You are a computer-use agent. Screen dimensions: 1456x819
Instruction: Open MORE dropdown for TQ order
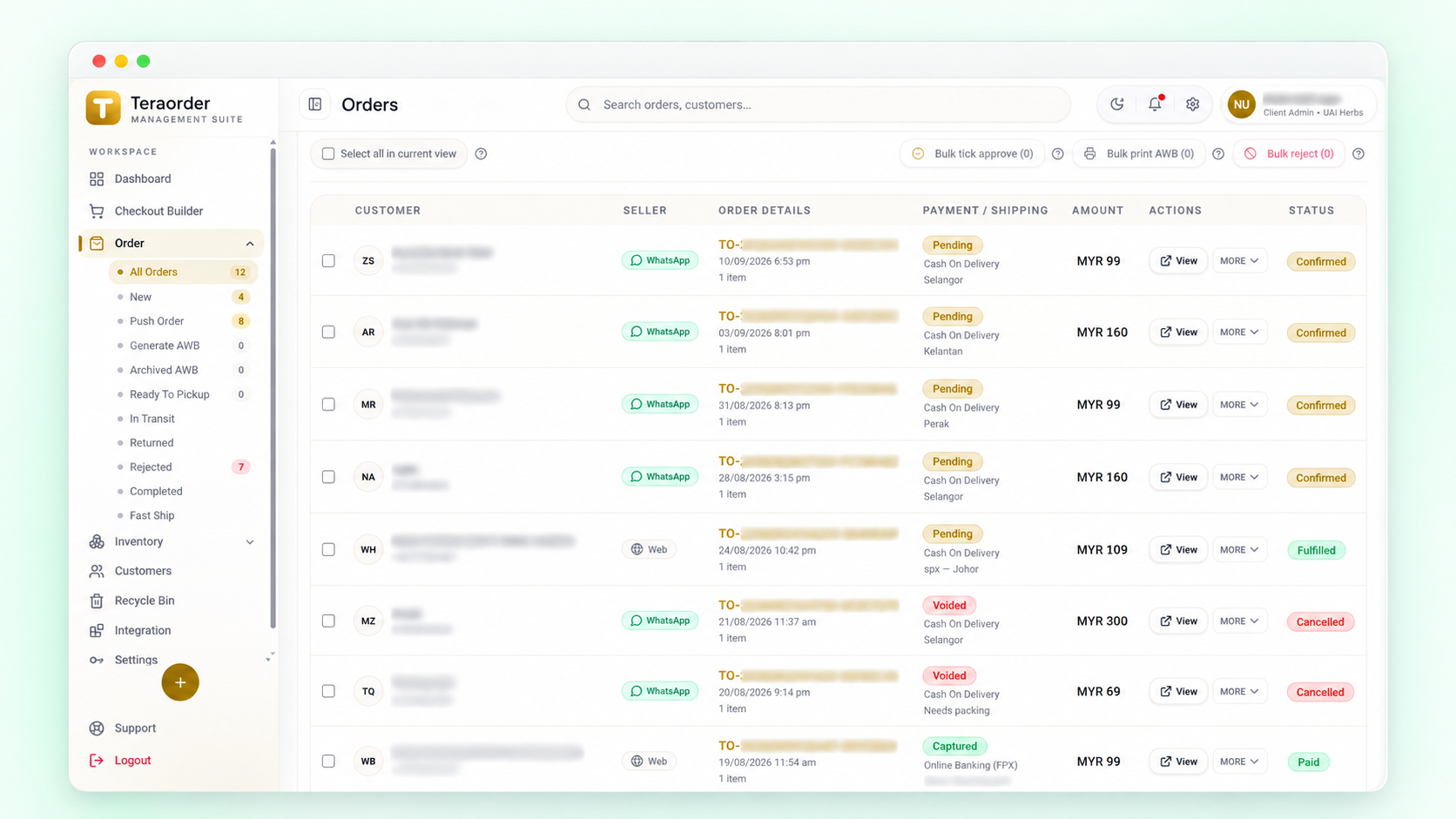point(1239,691)
